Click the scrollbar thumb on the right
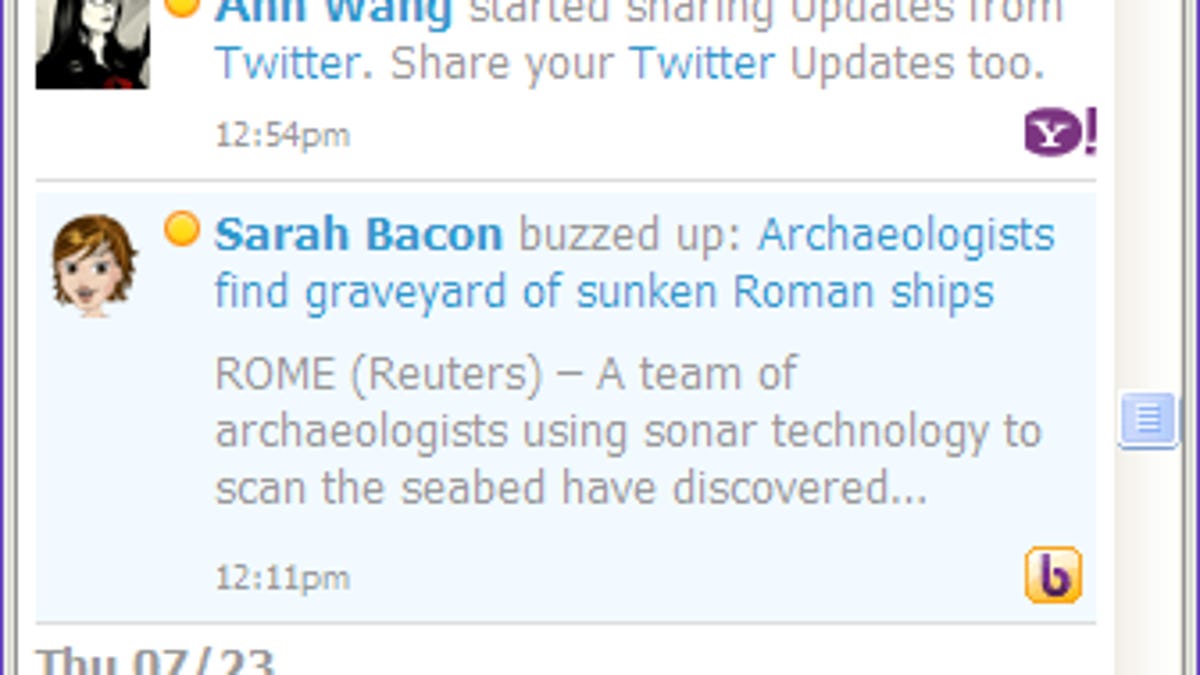 coord(1148,418)
